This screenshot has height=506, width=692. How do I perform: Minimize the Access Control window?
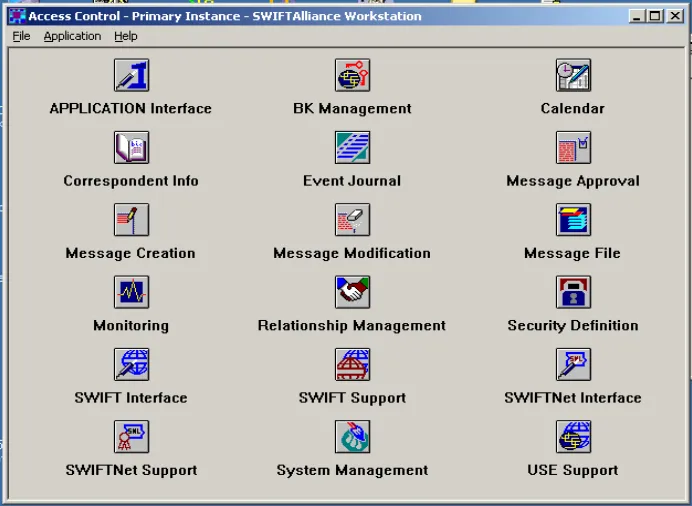tap(636, 16)
